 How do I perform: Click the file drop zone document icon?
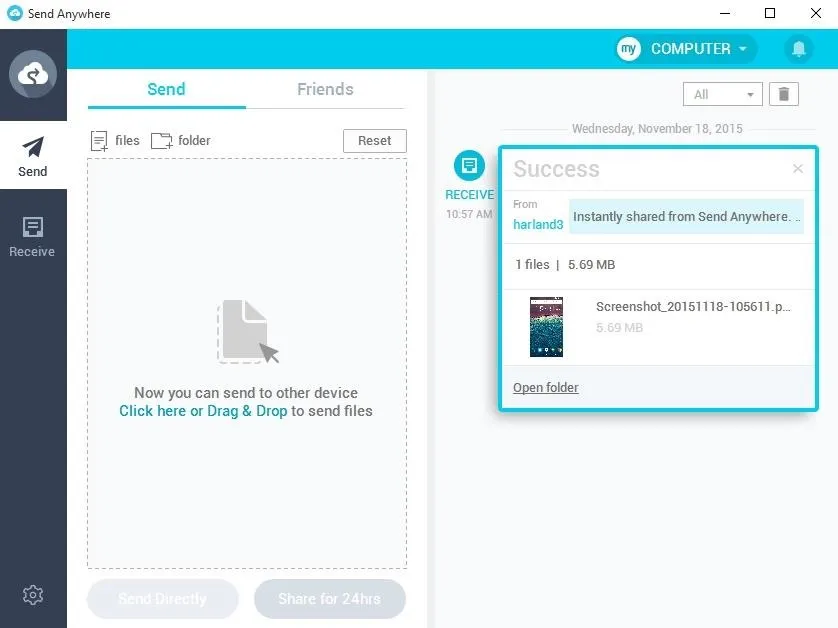(247, 332)
